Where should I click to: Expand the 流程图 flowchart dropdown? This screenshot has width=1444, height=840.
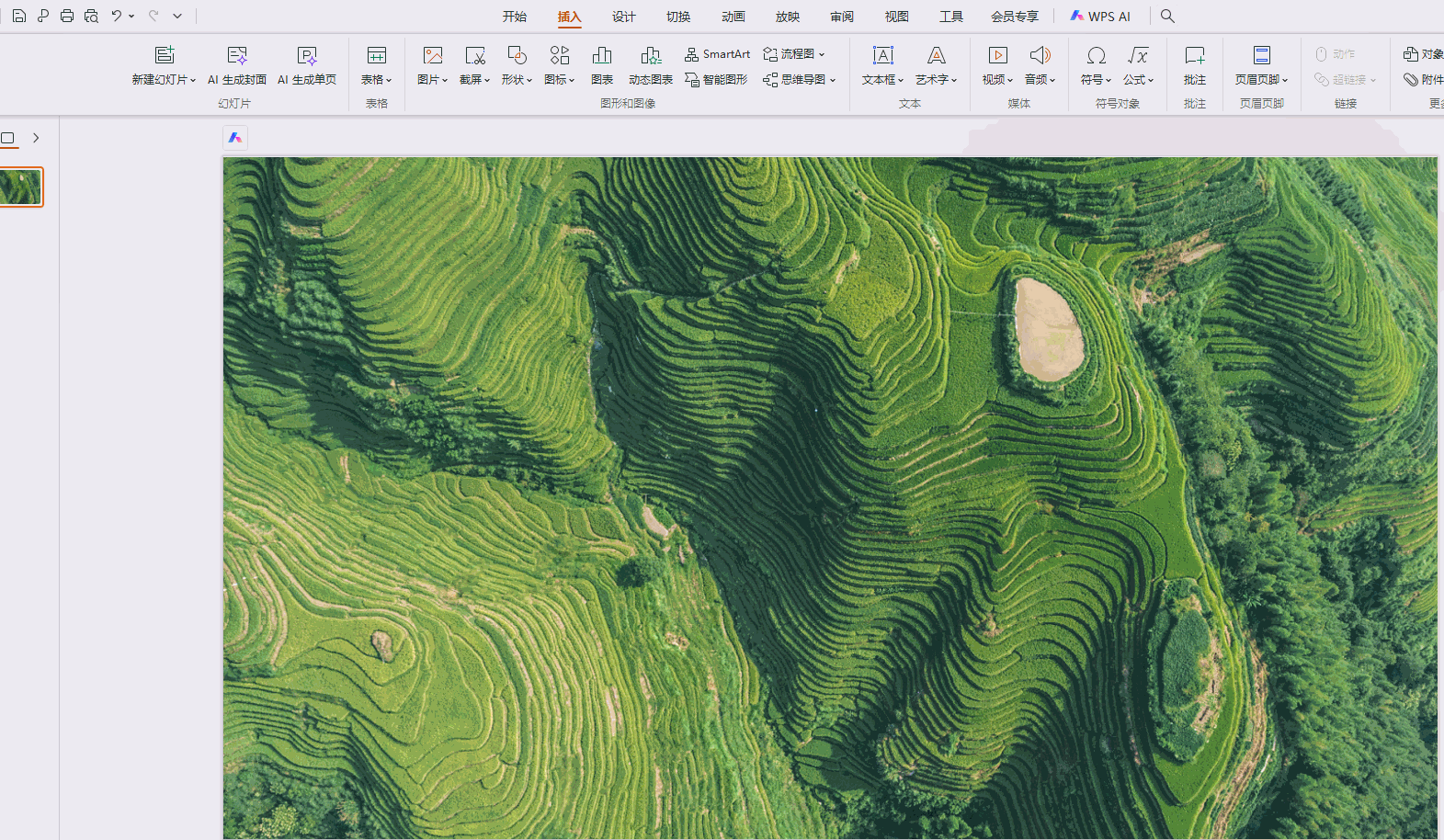coord(794,54)
